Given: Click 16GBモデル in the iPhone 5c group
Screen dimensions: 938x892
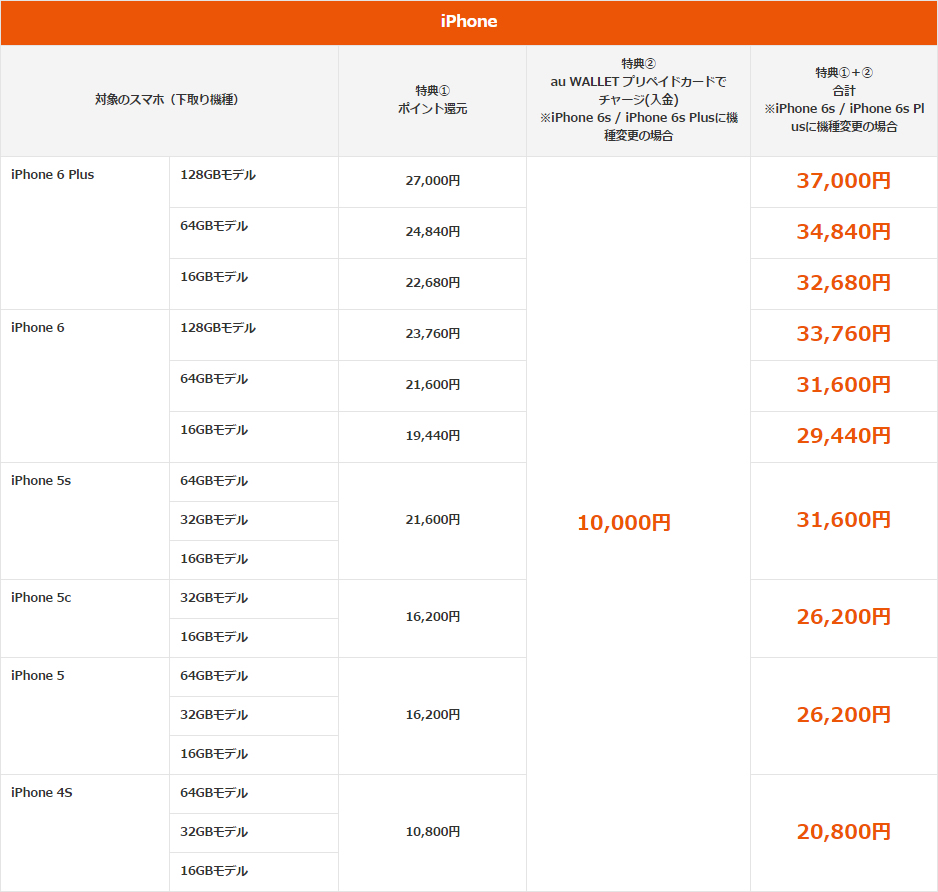Looking at the screenshot, I should [x=214, y=637].
